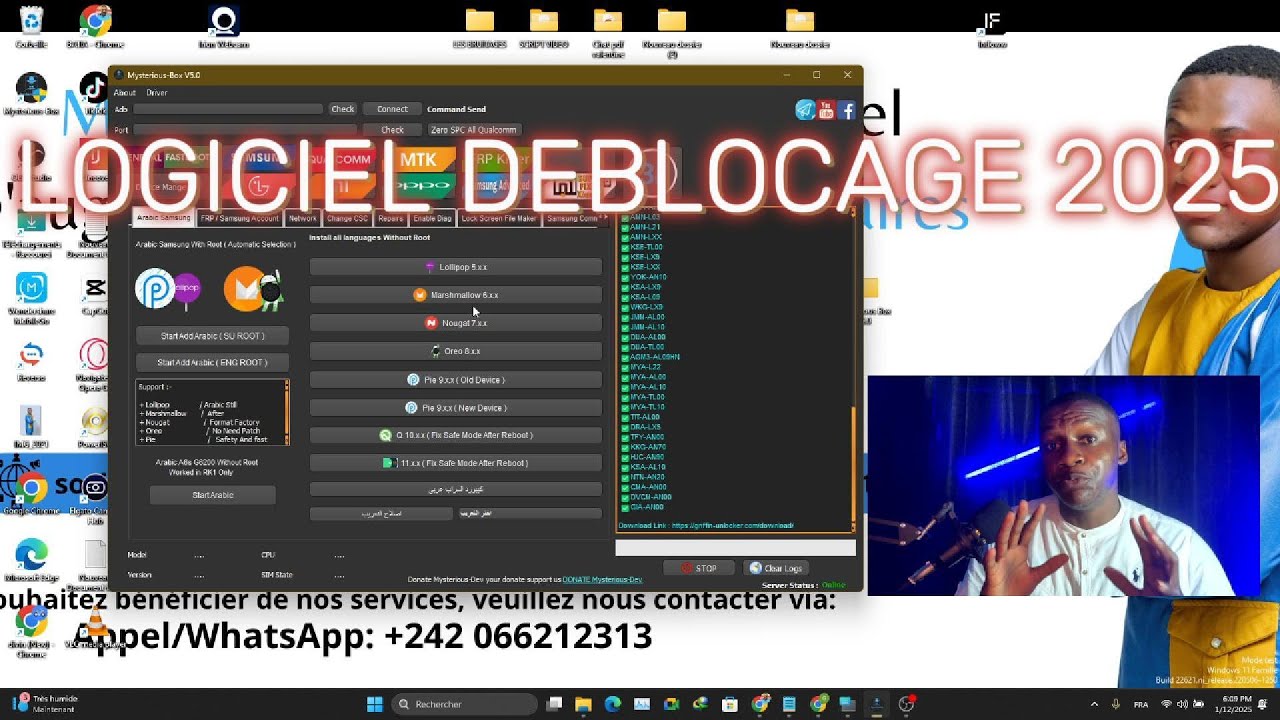
Task: Click the StartArabic button
Action: point(213,495)
